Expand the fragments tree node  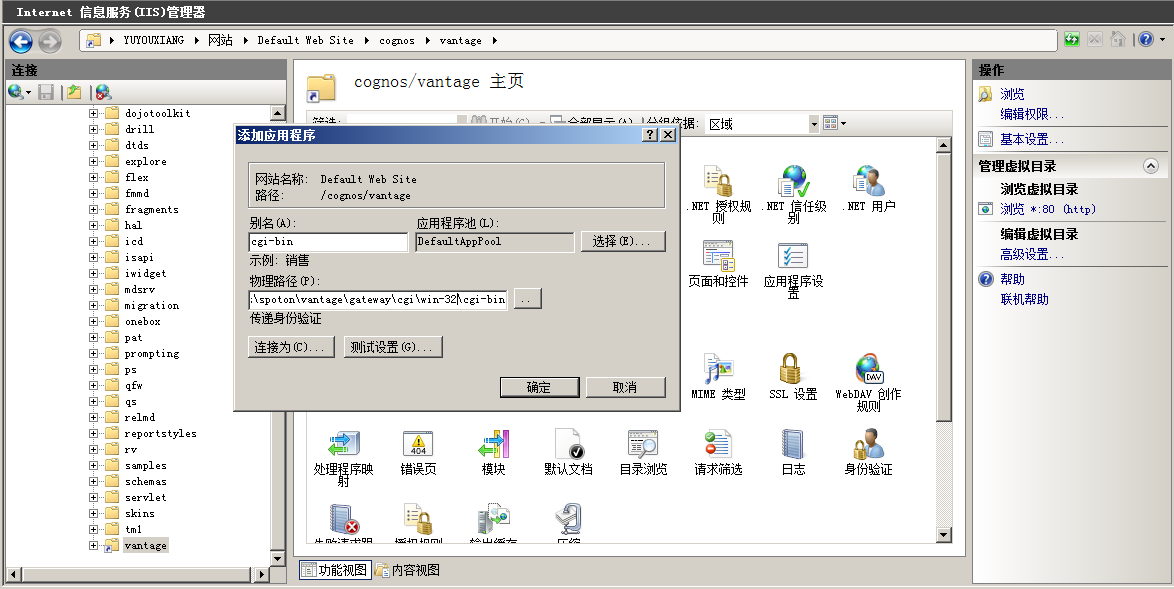click(94, 209)
